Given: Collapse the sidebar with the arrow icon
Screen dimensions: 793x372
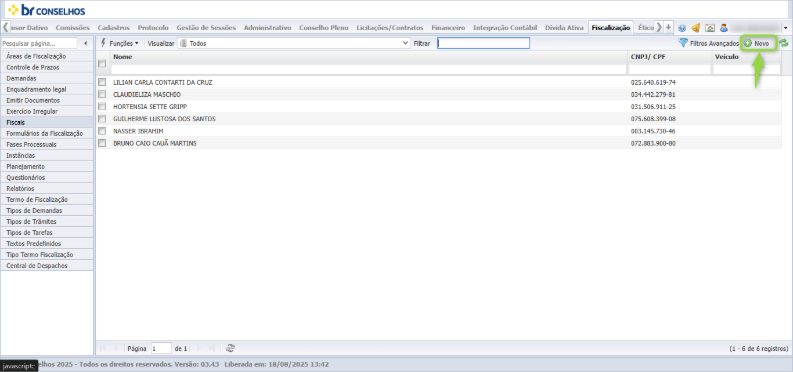Looking at the screenshot, I should point(85,43).
